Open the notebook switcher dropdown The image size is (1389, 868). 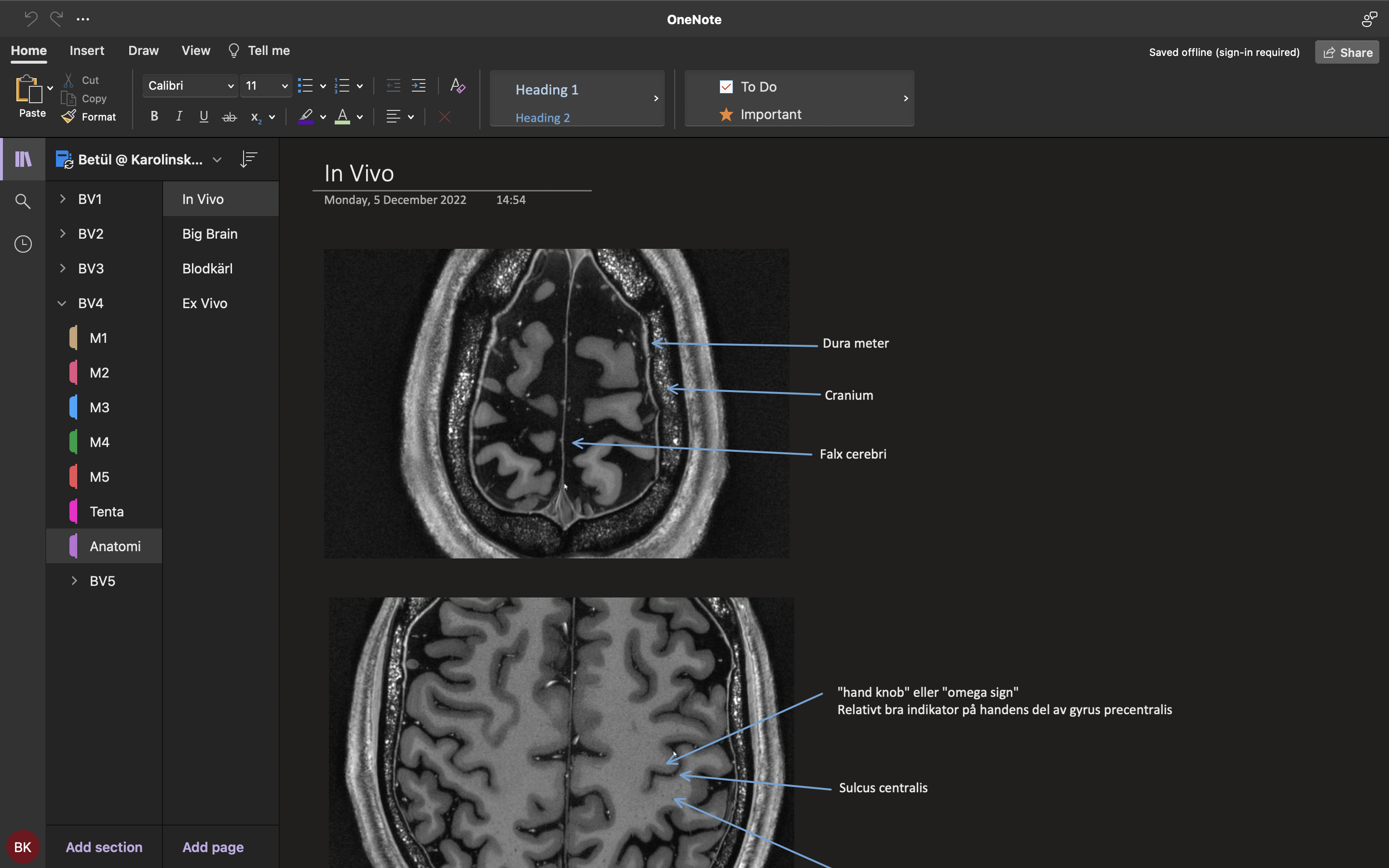tap(217, 160)
